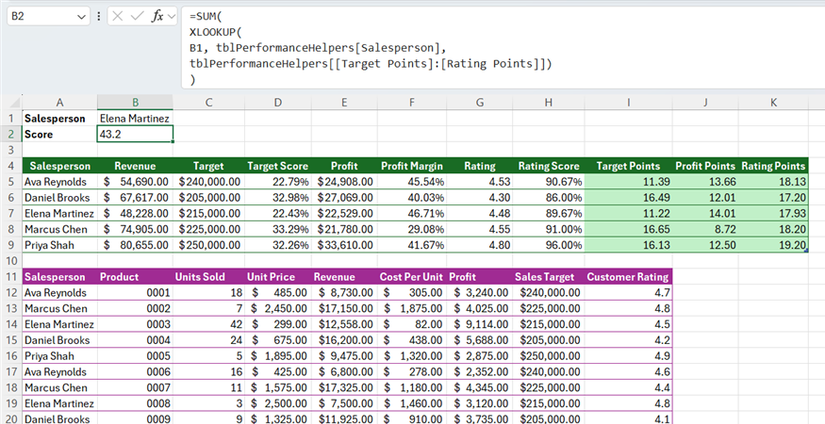Click rating score 91.00% cell

(548, 229)
